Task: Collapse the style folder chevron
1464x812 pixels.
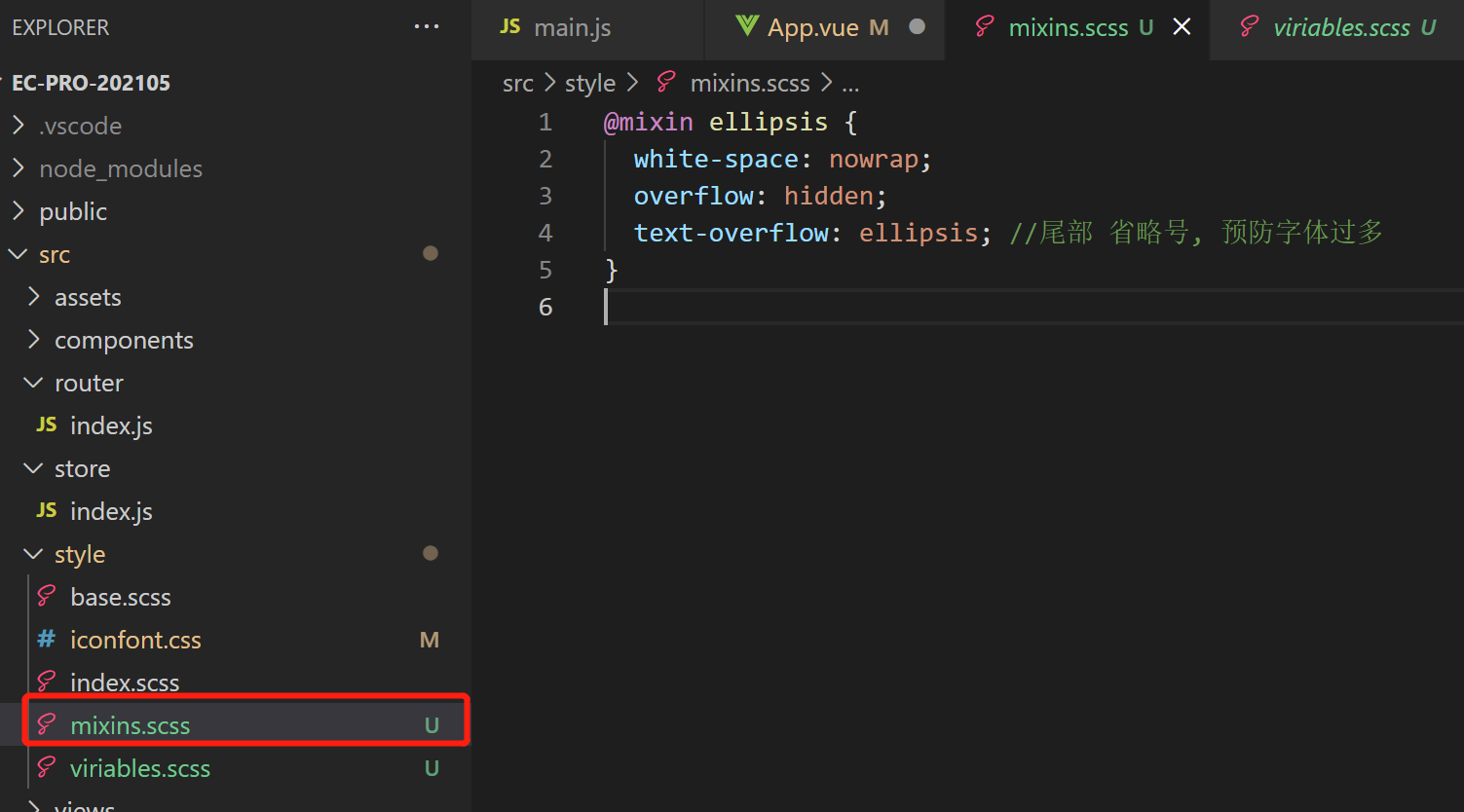Action: click(x=34, y=553)
